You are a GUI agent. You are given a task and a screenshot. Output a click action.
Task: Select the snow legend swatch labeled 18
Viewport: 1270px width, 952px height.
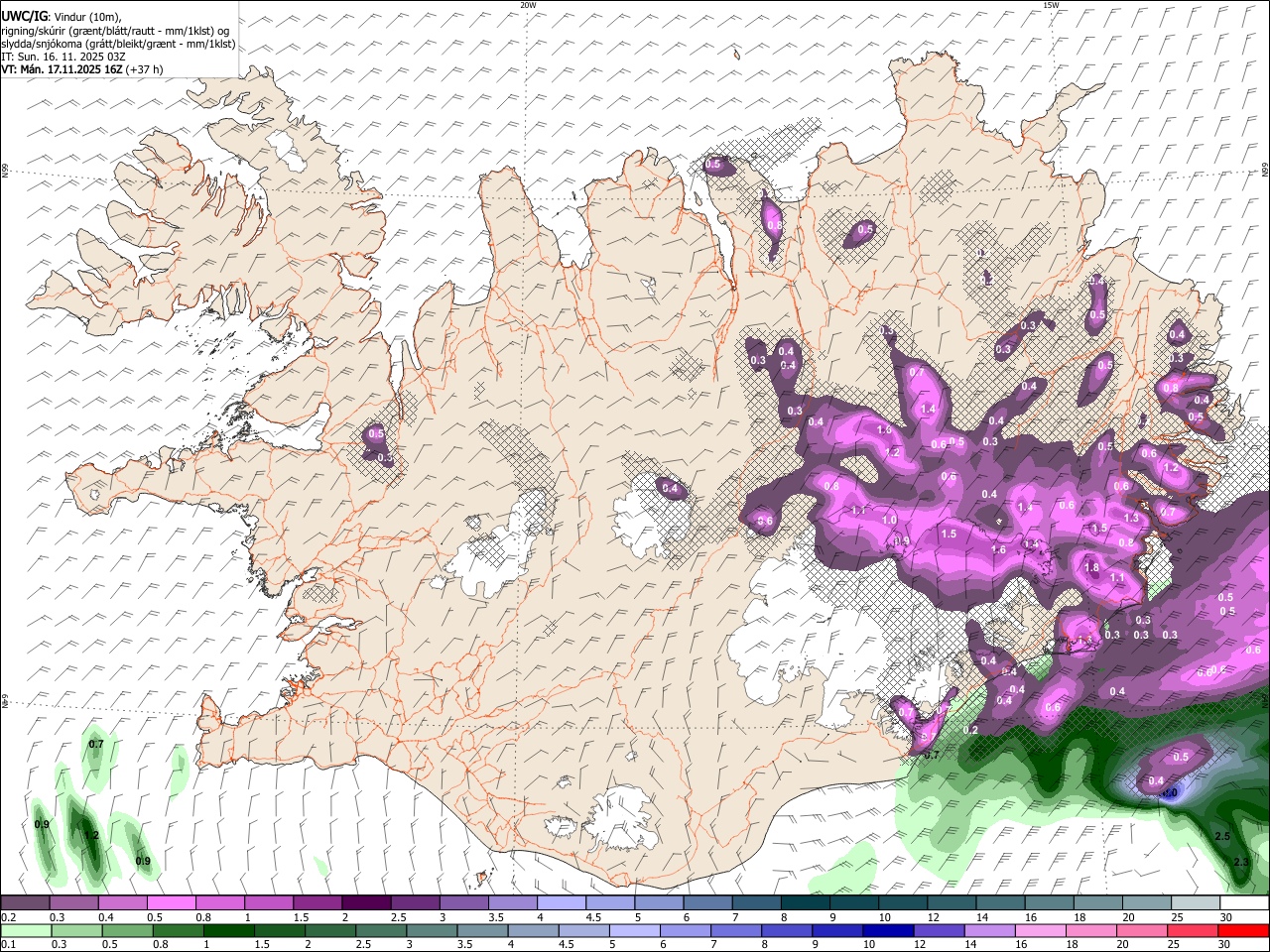(1099, 902)
